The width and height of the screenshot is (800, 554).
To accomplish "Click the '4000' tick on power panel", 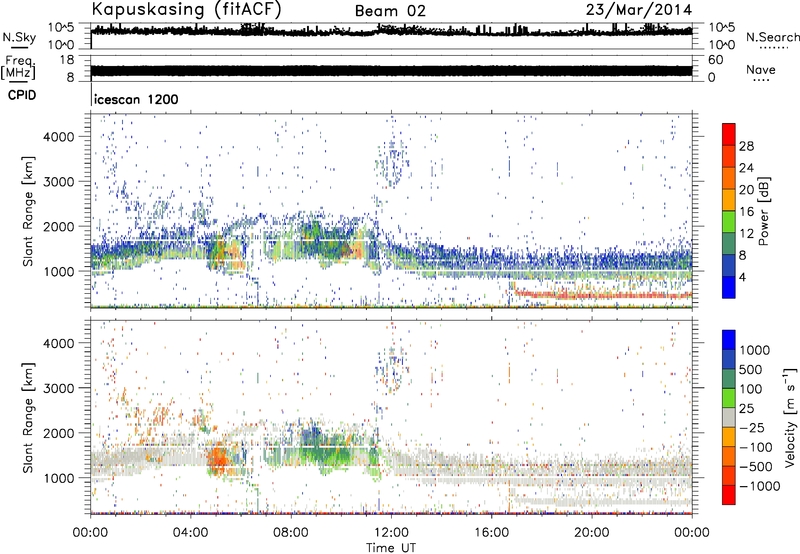I will point(59,137).
